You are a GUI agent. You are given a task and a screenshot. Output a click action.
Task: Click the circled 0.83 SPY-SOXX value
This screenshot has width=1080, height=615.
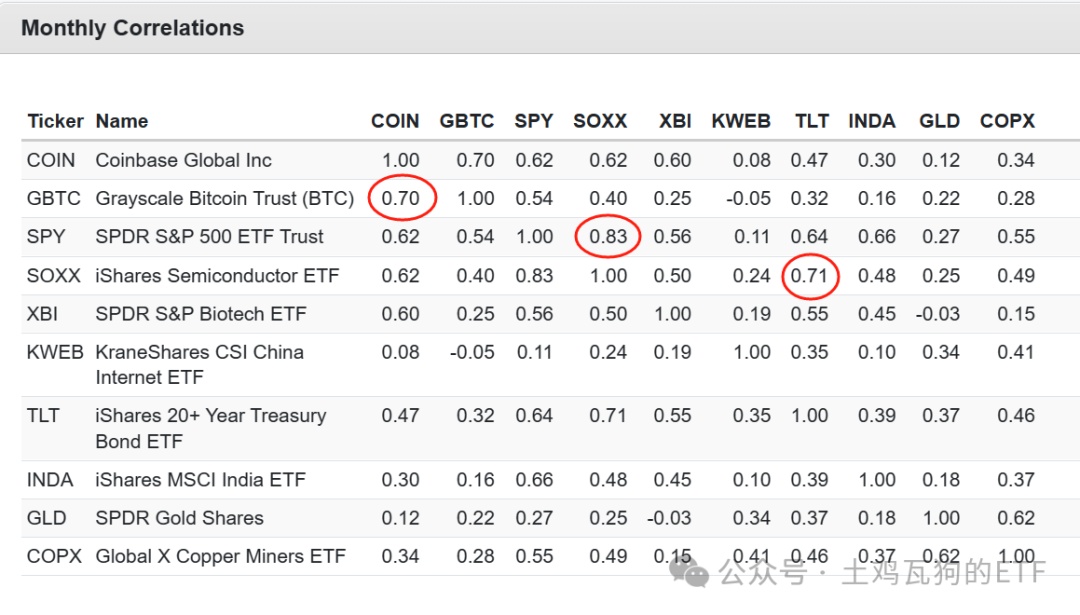pos(608,237)
